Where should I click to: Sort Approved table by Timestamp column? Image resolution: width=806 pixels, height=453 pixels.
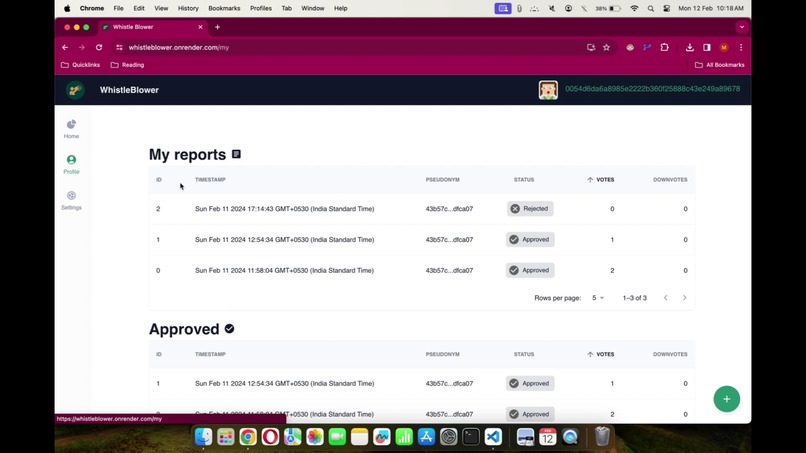(210, 355)
